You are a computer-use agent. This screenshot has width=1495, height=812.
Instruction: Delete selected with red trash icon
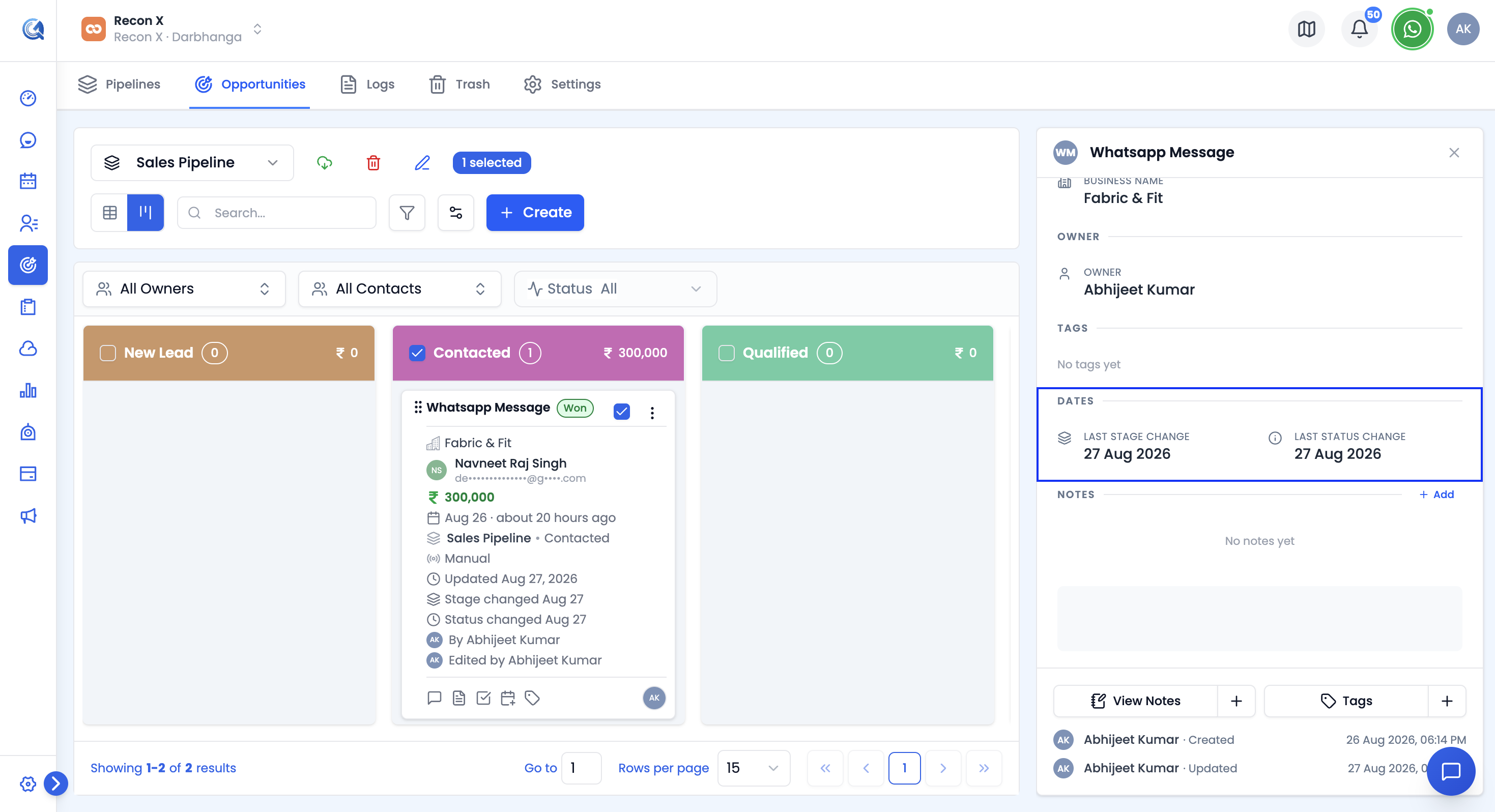pos(373,162)
